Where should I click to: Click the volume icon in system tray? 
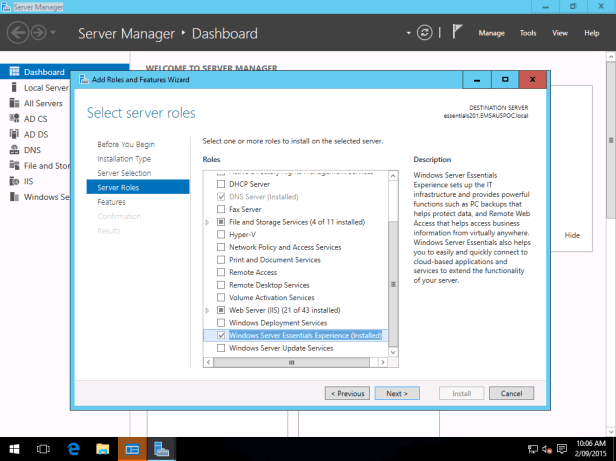(546, 449)
